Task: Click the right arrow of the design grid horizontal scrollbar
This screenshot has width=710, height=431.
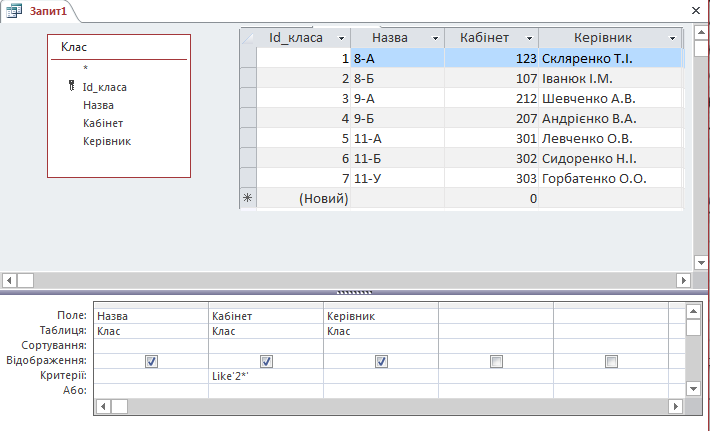Action: pos(675,406)
